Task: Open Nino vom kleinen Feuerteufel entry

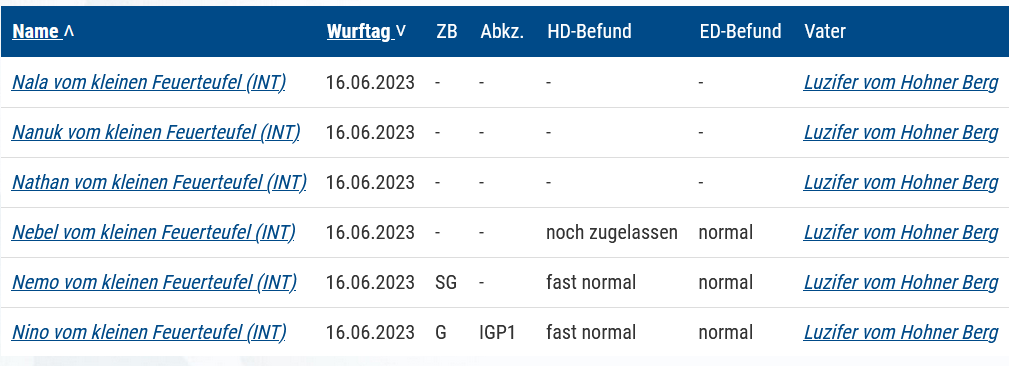Action: (149, 333)
